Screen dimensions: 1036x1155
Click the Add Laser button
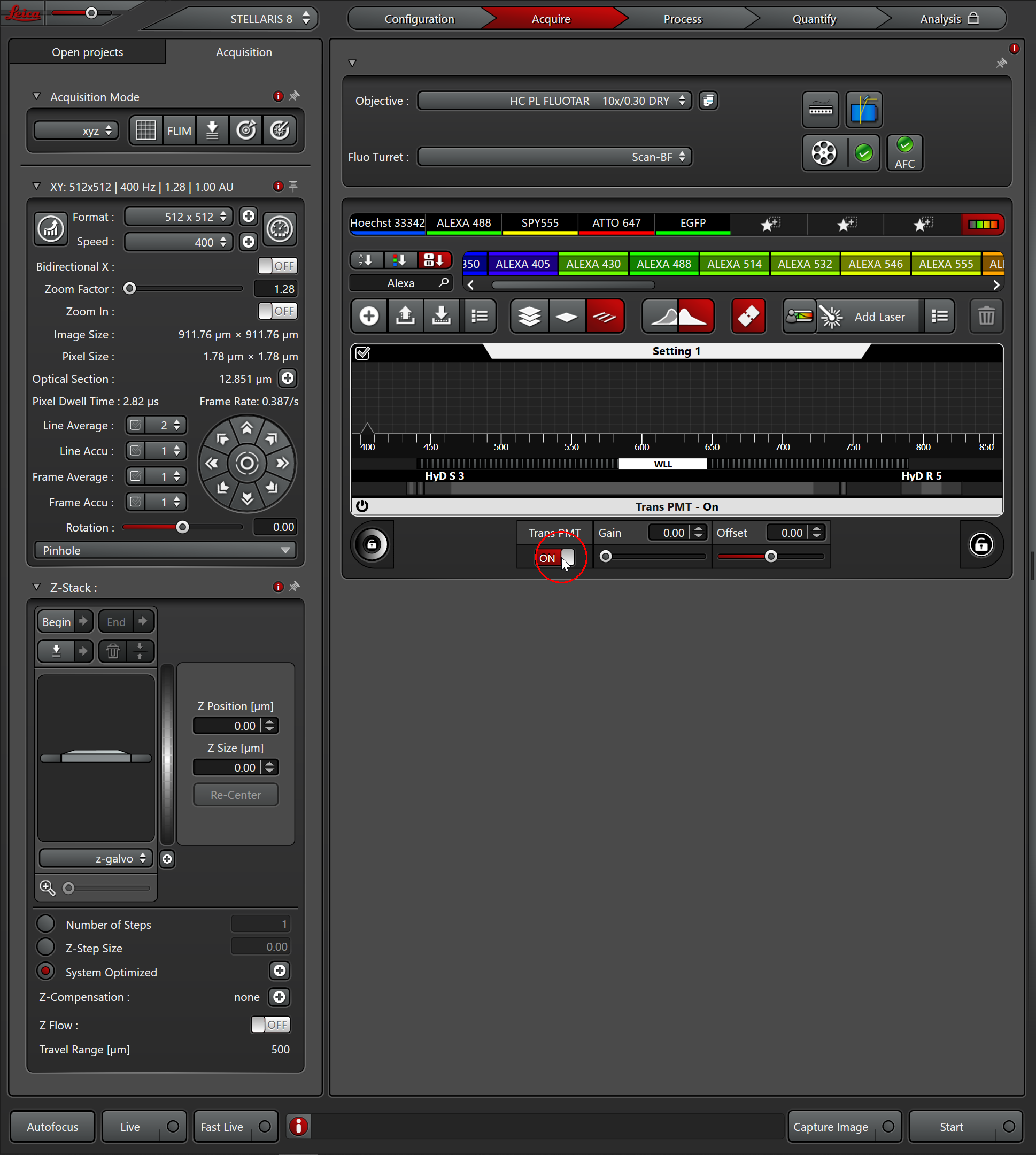(868, 316)
